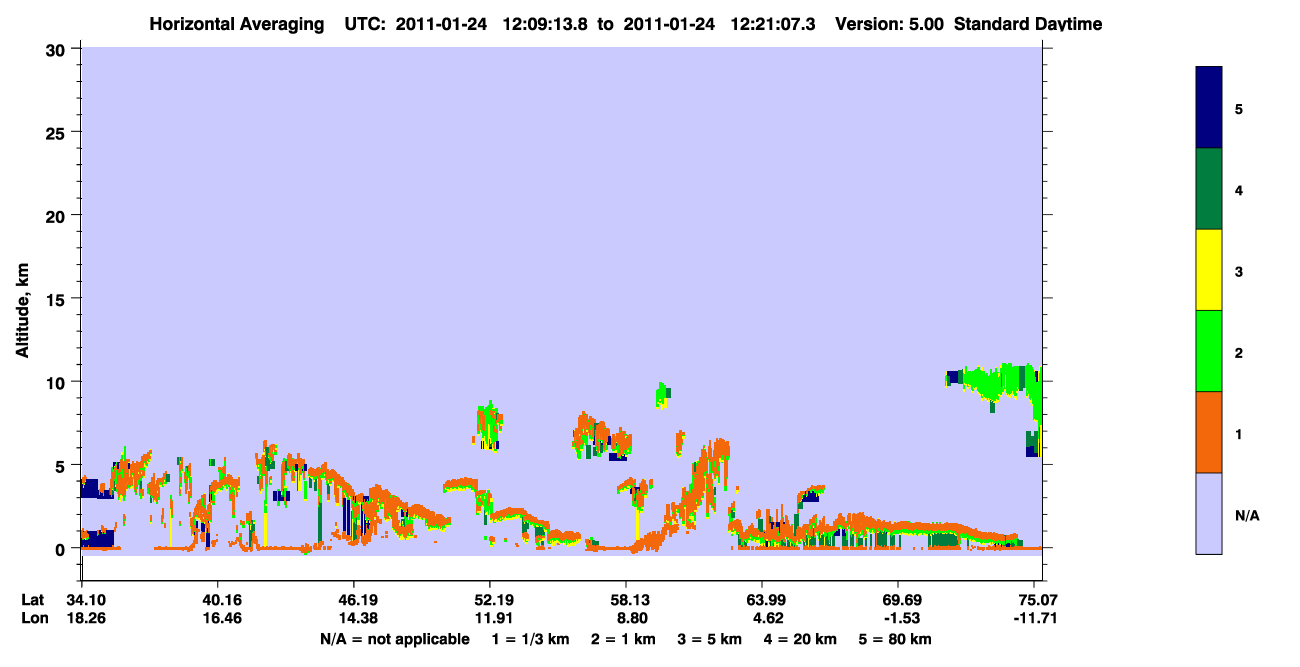Click the bright green colorbar segment labeled 2
This screenshot has height=667, width=1300.
[x=1209, y=351]
